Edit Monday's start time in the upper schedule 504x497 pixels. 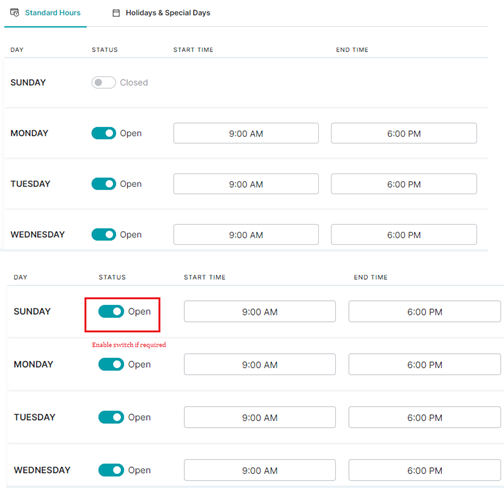(x=246, y=133)
